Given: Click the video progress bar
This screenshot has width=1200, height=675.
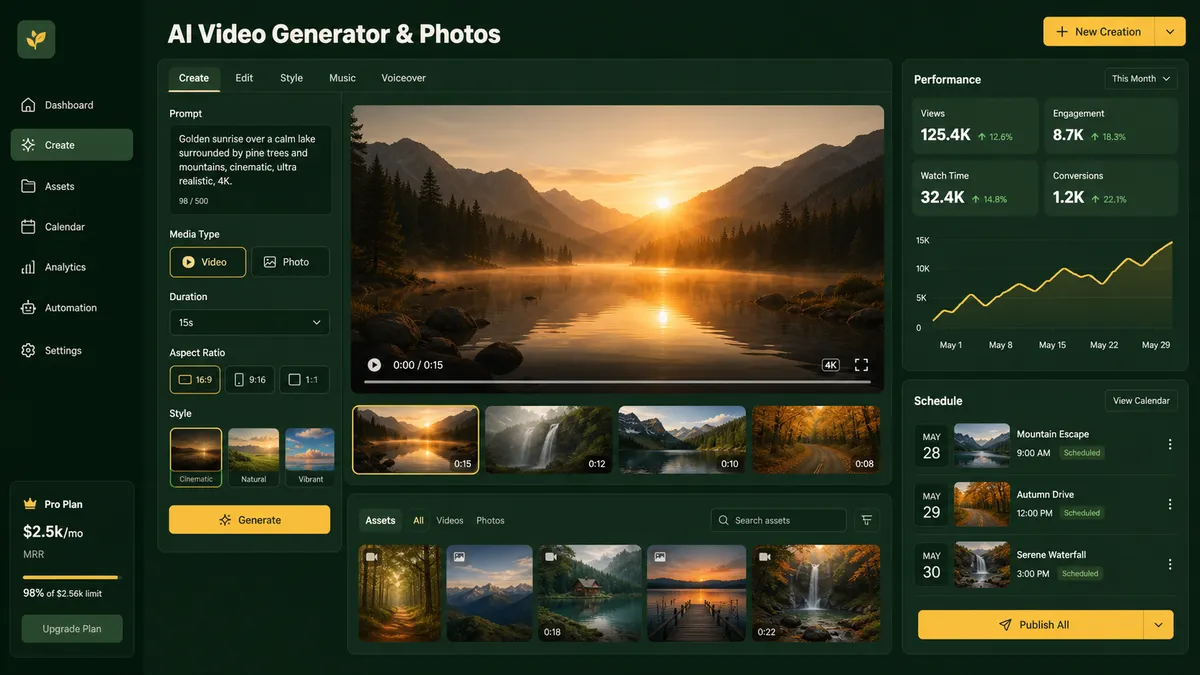Looking at the screenshot, I should [617, 382].
